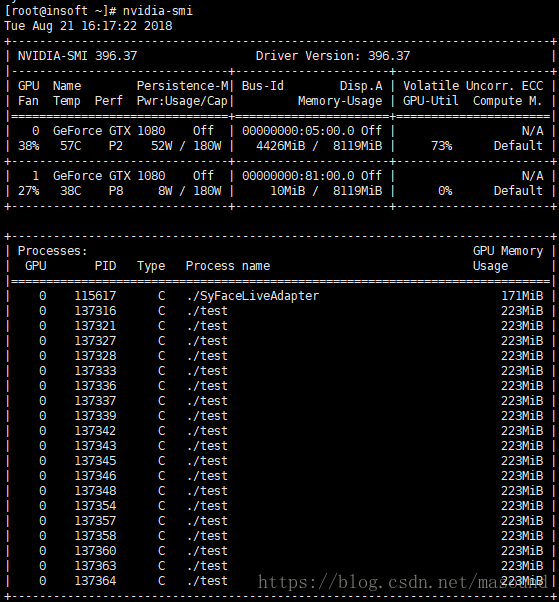Click the Memory-Usage header label

coord(340,101)
